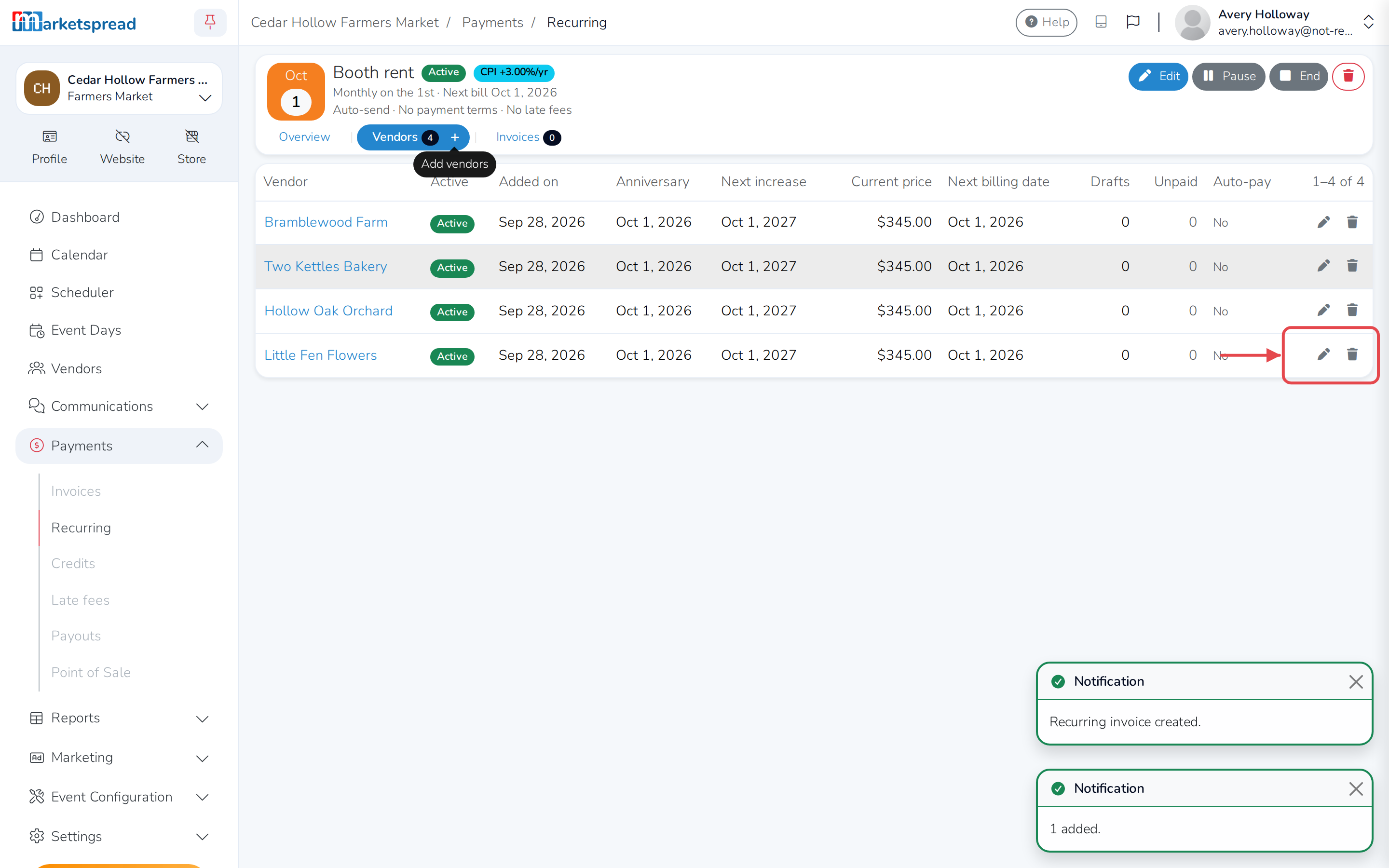Edit the Hollow Oak Orchard row

click(x=1323, y=310)
